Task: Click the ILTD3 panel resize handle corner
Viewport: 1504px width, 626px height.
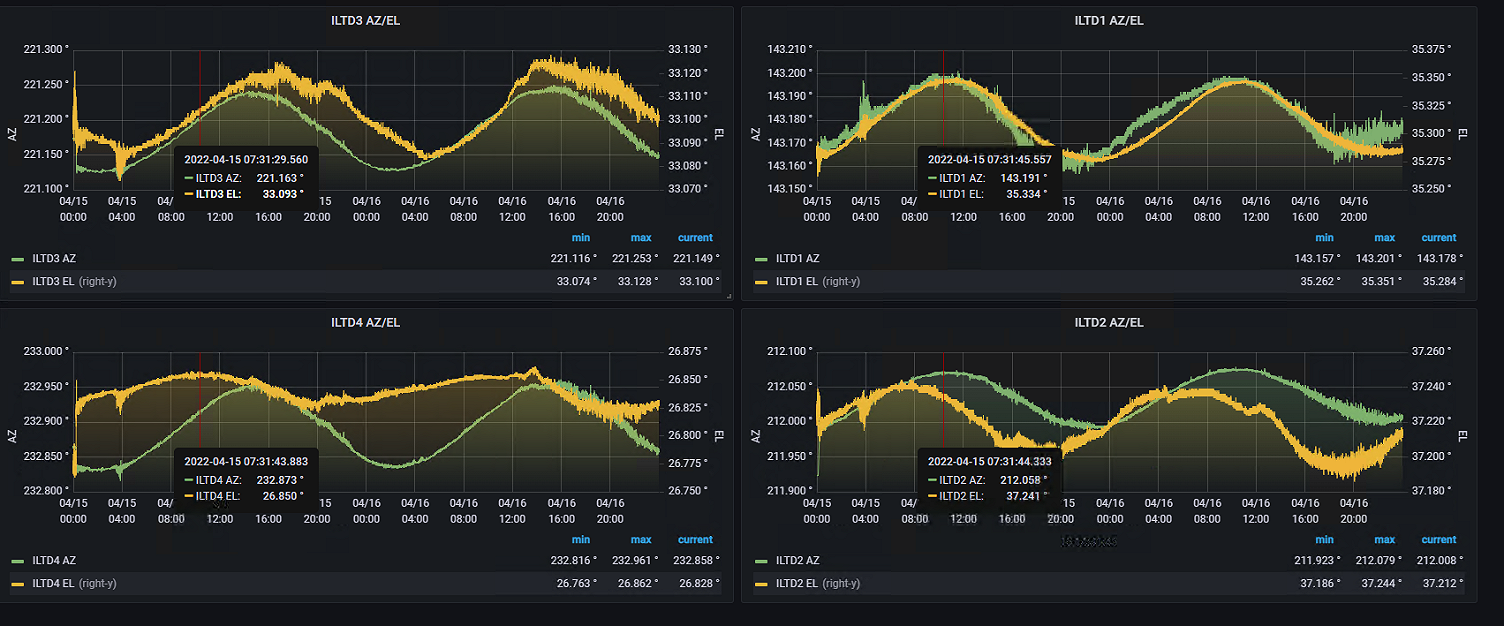Action: coord(729,295)
